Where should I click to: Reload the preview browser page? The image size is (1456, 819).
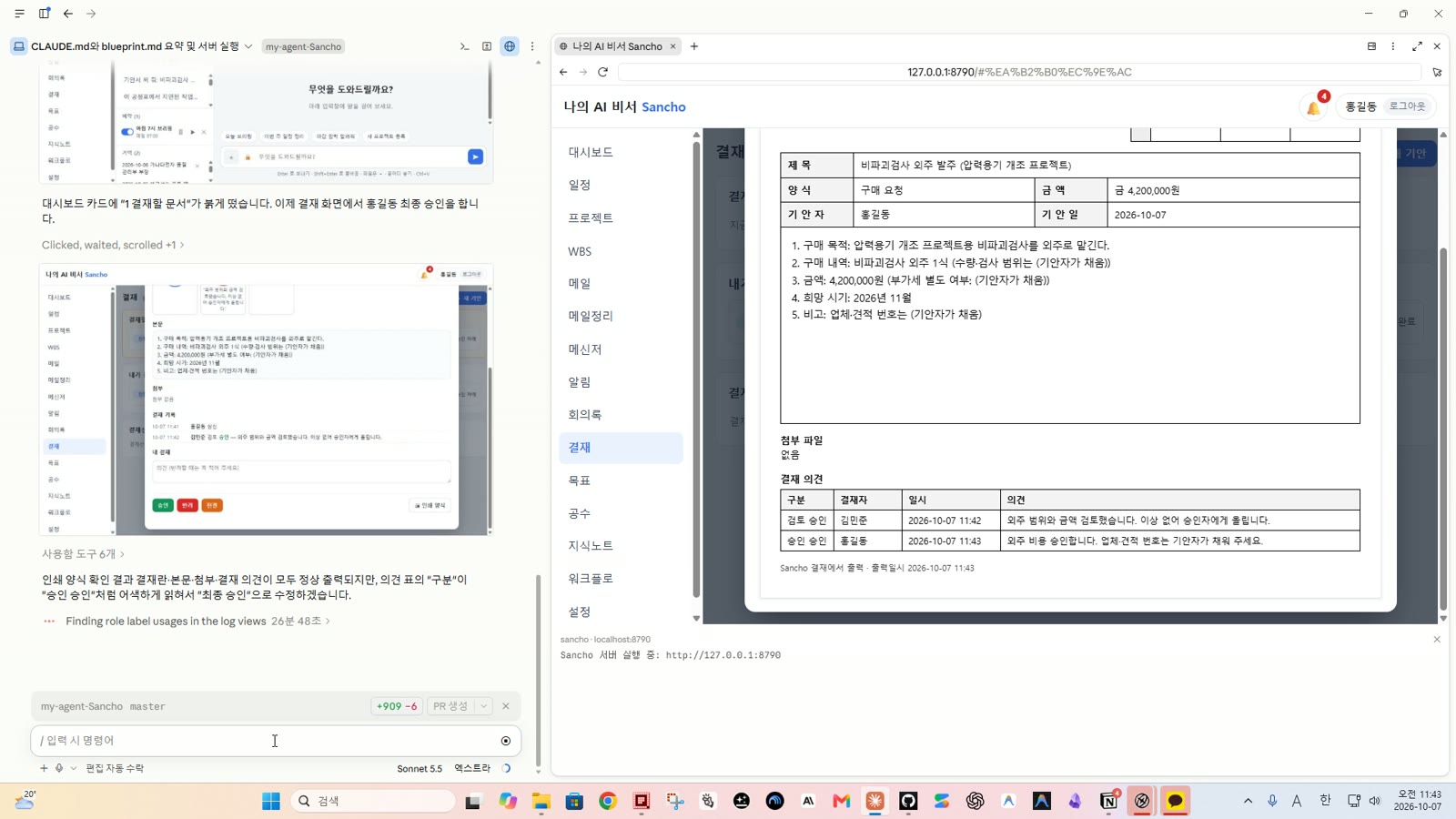pyautogui.click(x=602, y=72)
